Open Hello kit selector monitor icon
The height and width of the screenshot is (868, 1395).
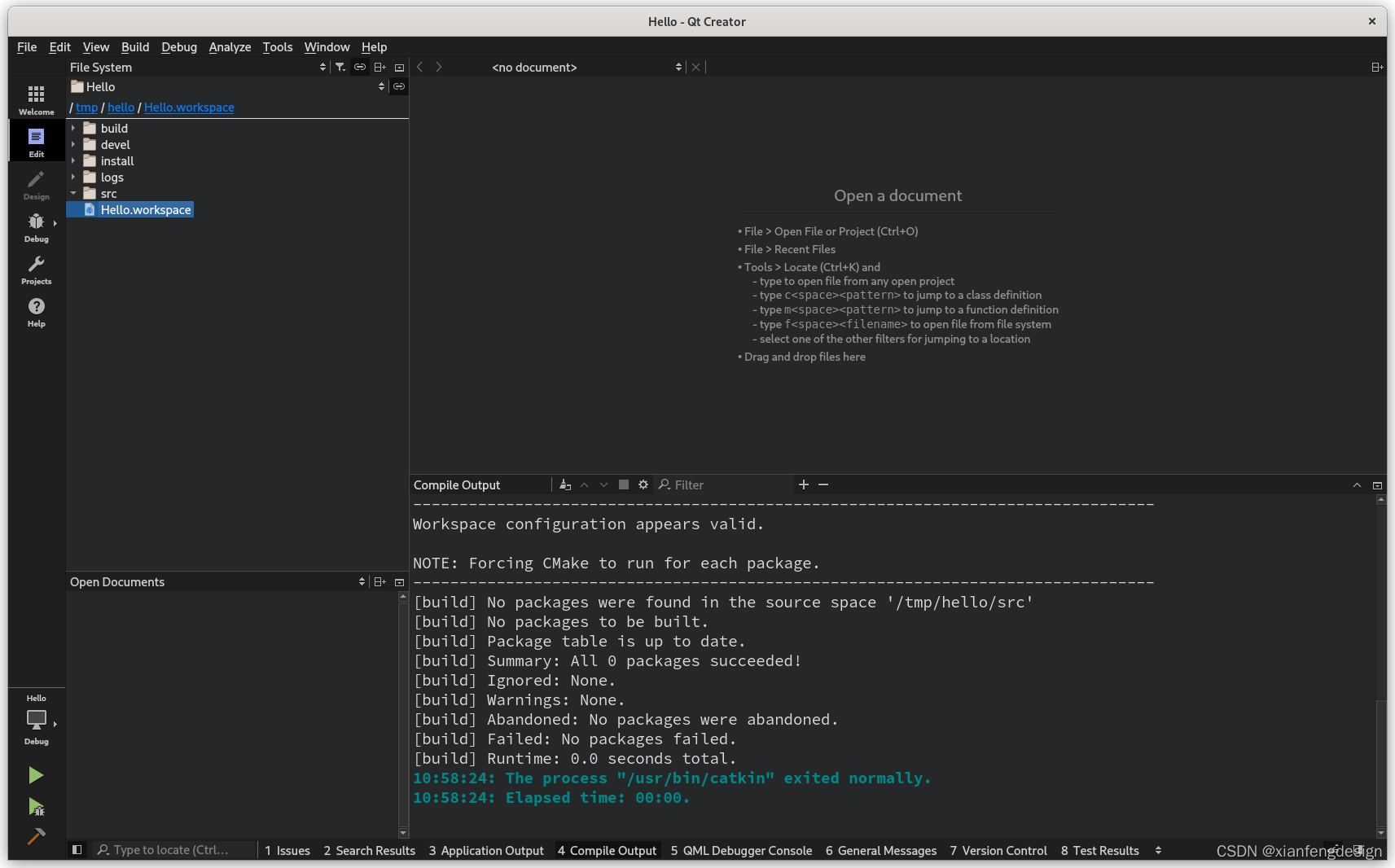click(36, 721)
